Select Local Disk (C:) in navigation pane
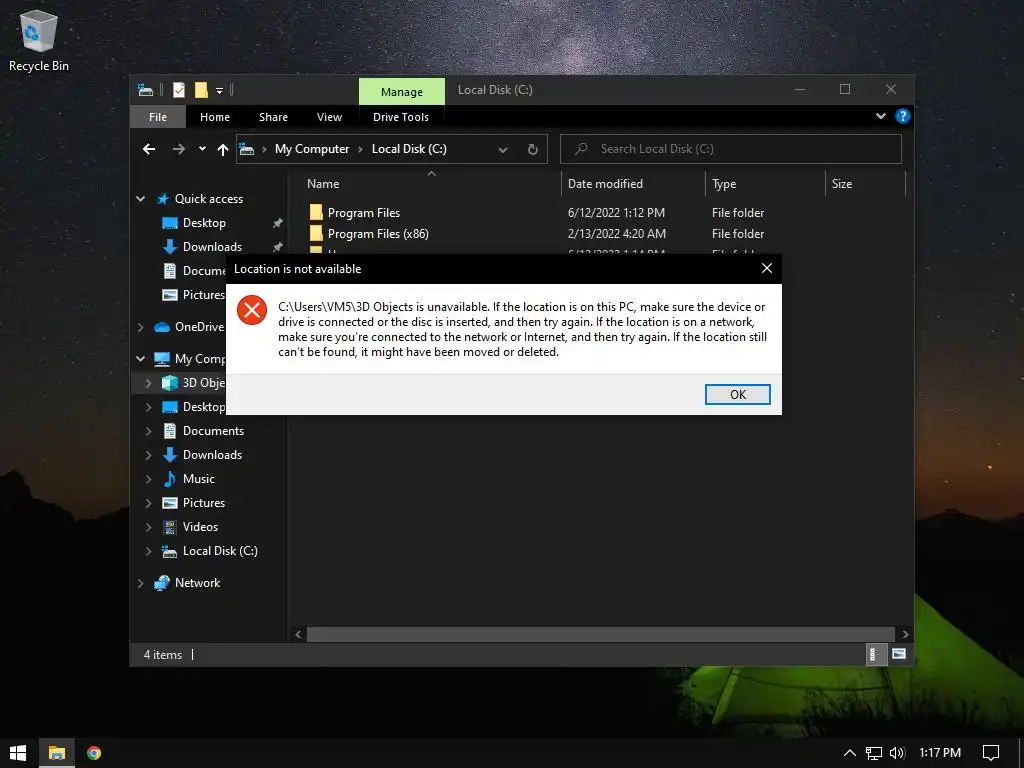The image size is (1024, 768). tap(220, 551)
